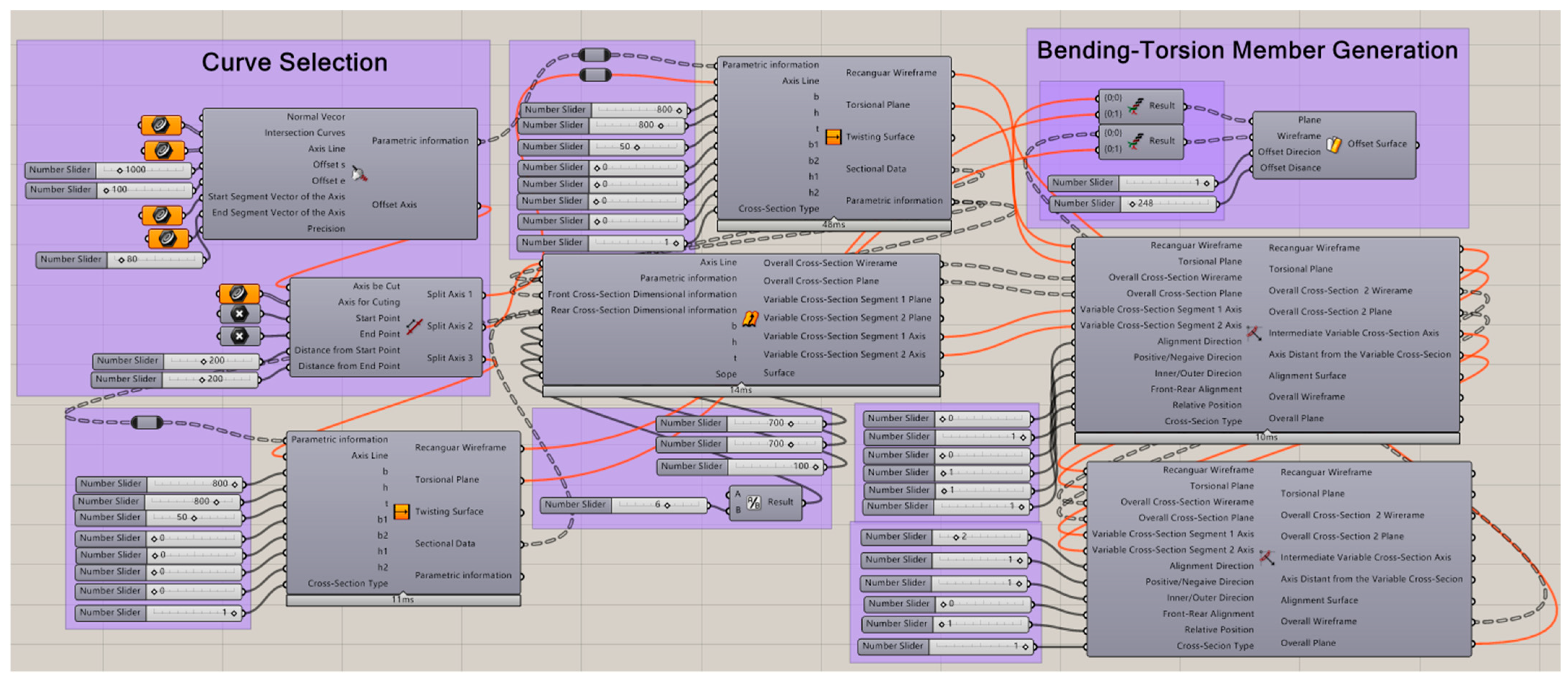Screen dimensions: 1568x683
Task: Click the Offset Axis output label
Action: click(x=394, y=205)
